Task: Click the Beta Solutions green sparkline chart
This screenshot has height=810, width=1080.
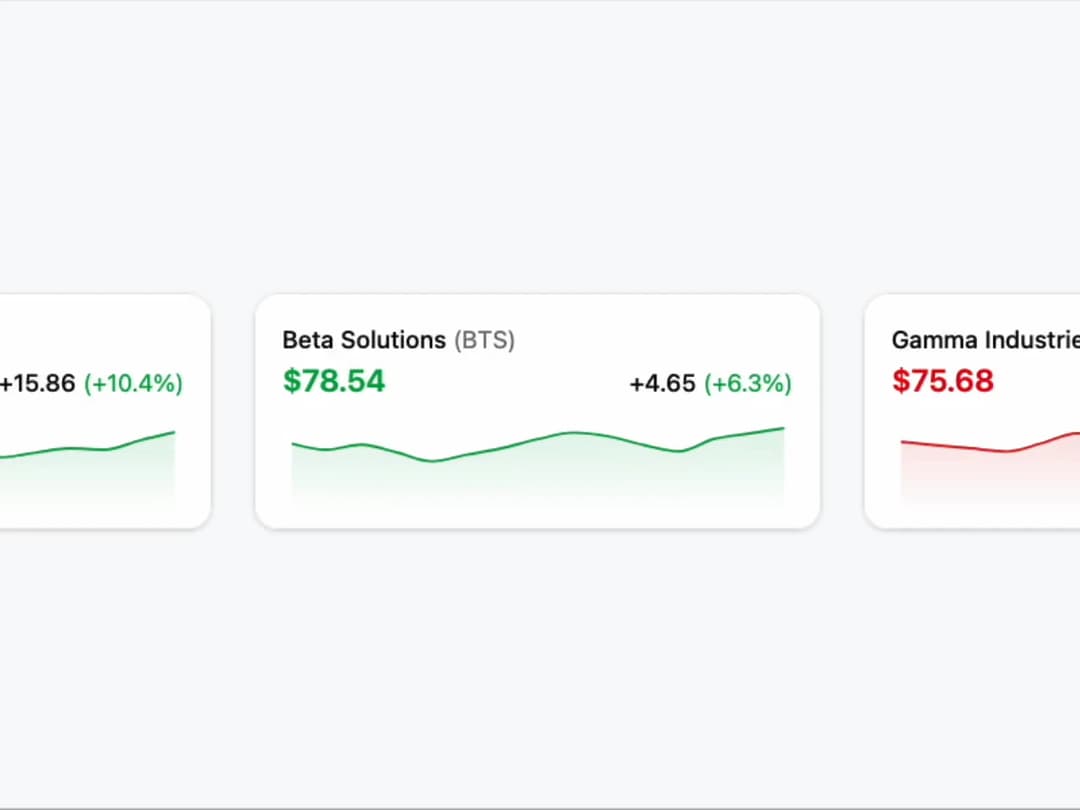Action: pyautogui.click(x=538, y=466)
